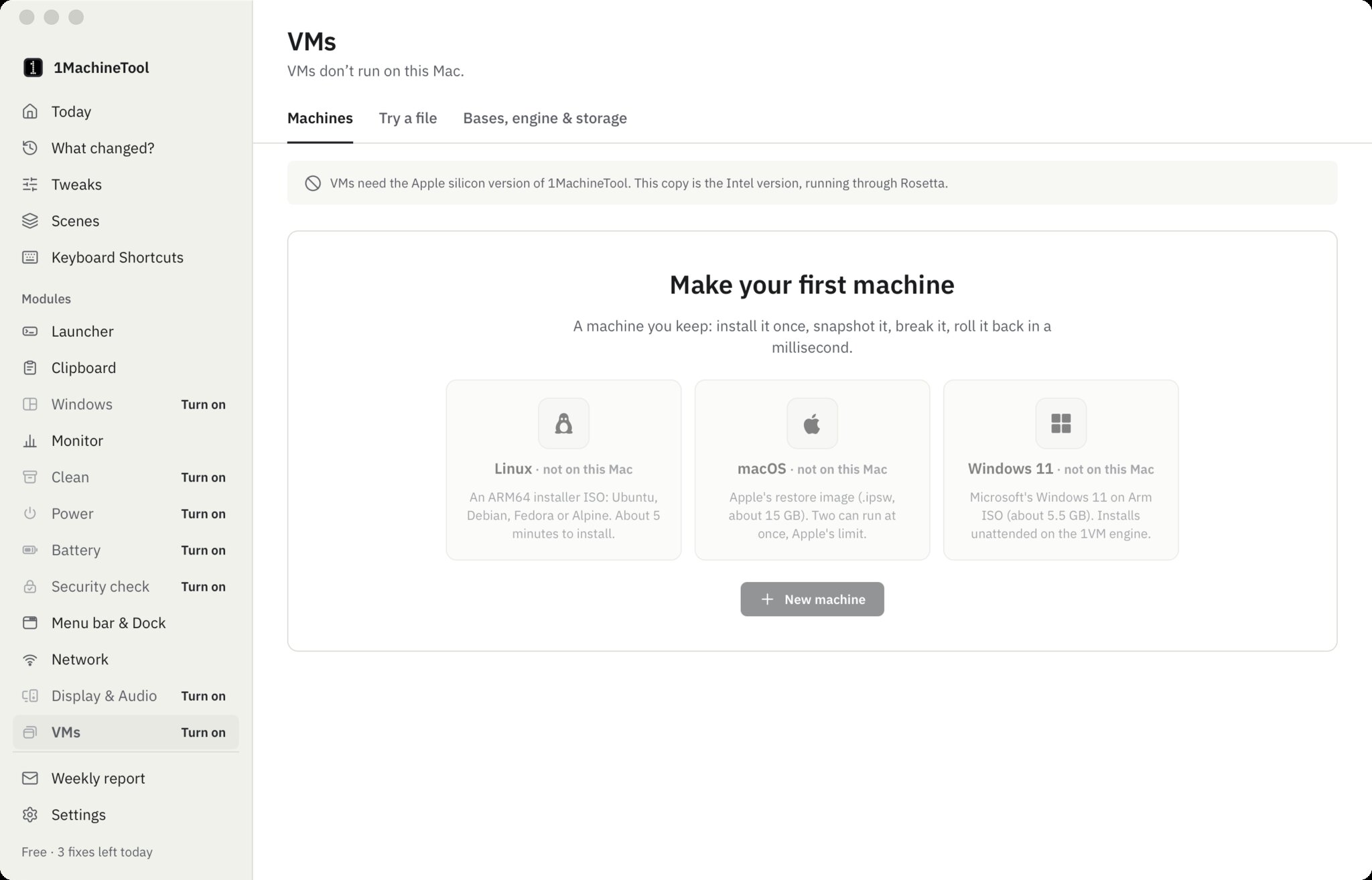This screenshot has height=880, width=1372.
Task: Click the Menu bar & Dock icon
Action: pos(30,623)
